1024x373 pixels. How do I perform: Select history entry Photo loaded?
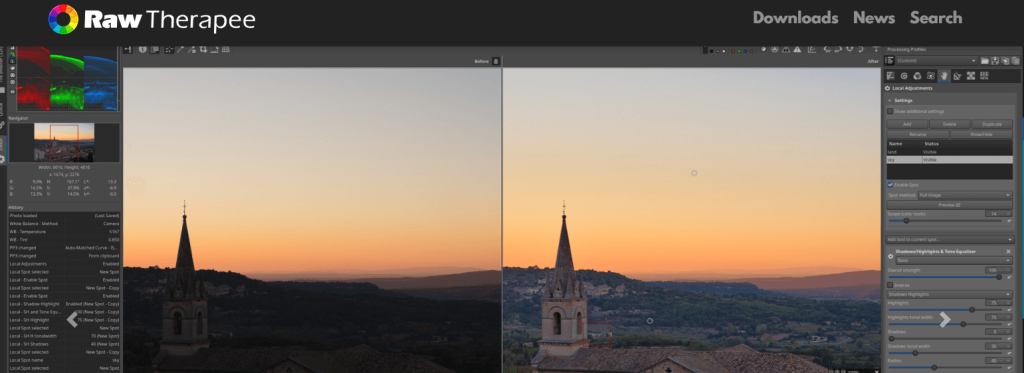pos(64,216)
